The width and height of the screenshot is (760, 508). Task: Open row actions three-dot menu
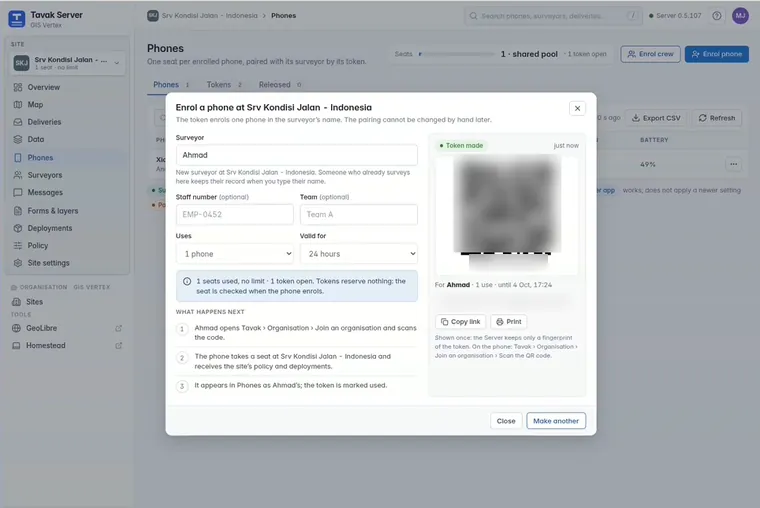tap(733, 164)
